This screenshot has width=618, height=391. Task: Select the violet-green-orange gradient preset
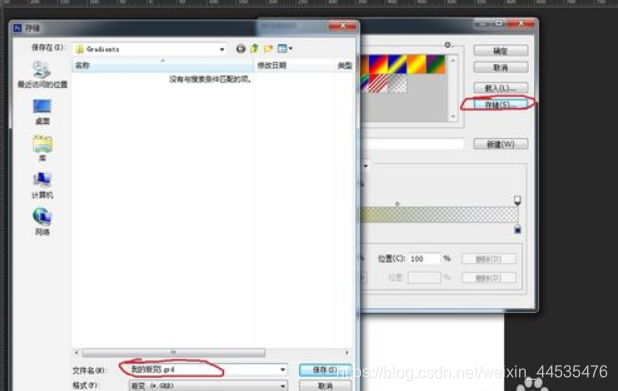436,64
